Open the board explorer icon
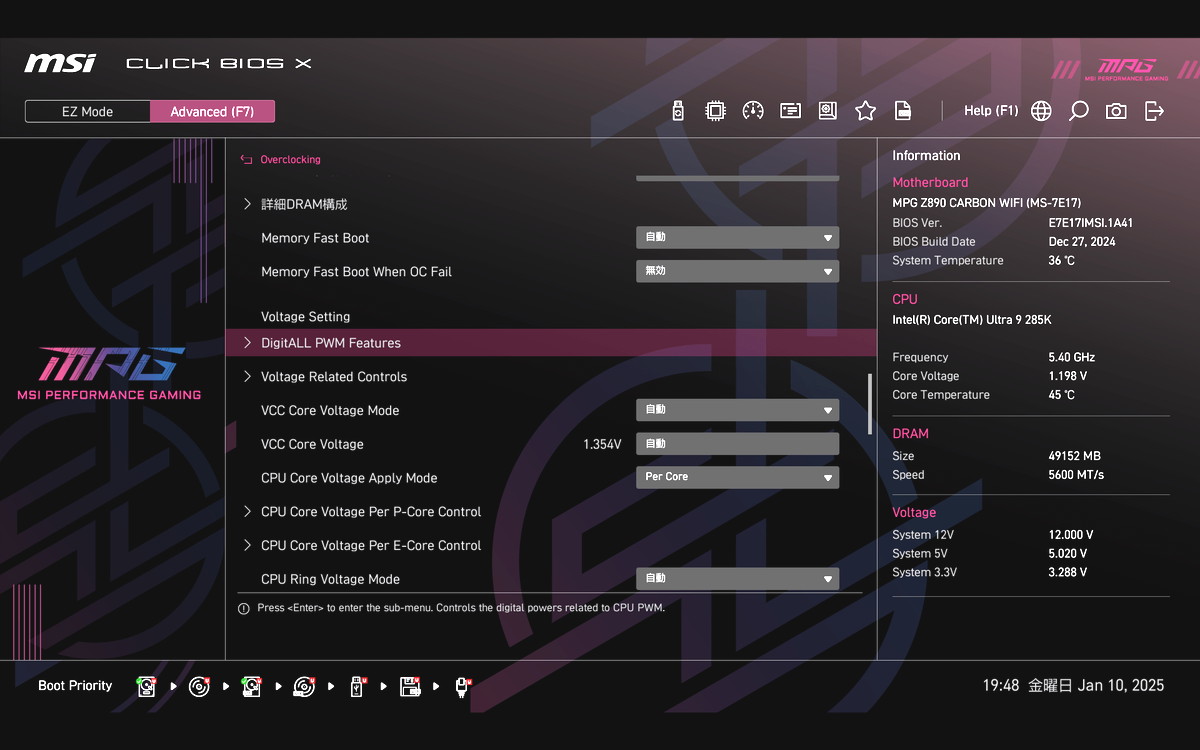 (x=828, y=111)
